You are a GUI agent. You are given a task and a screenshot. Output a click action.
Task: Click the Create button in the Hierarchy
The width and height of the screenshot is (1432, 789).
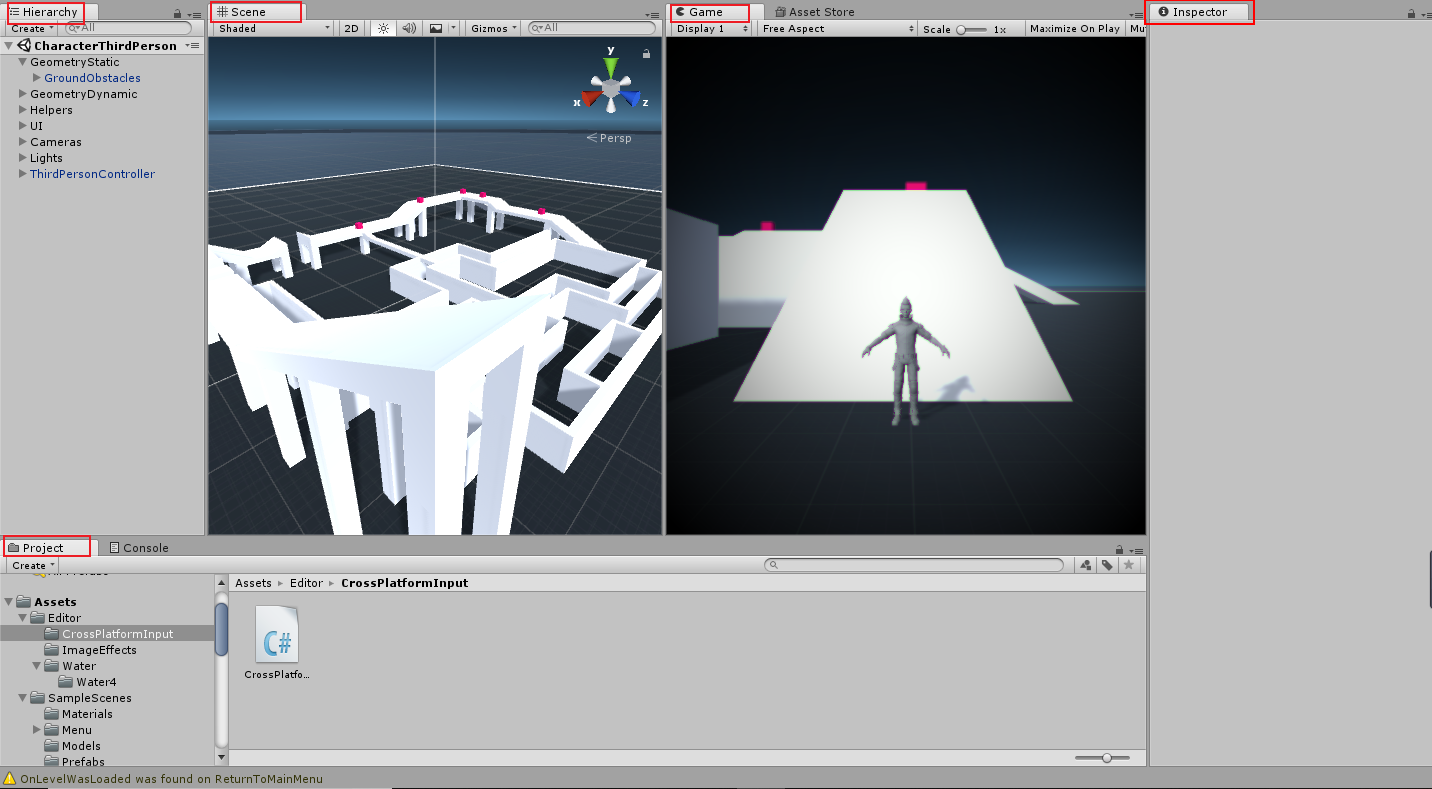(30, 28)
